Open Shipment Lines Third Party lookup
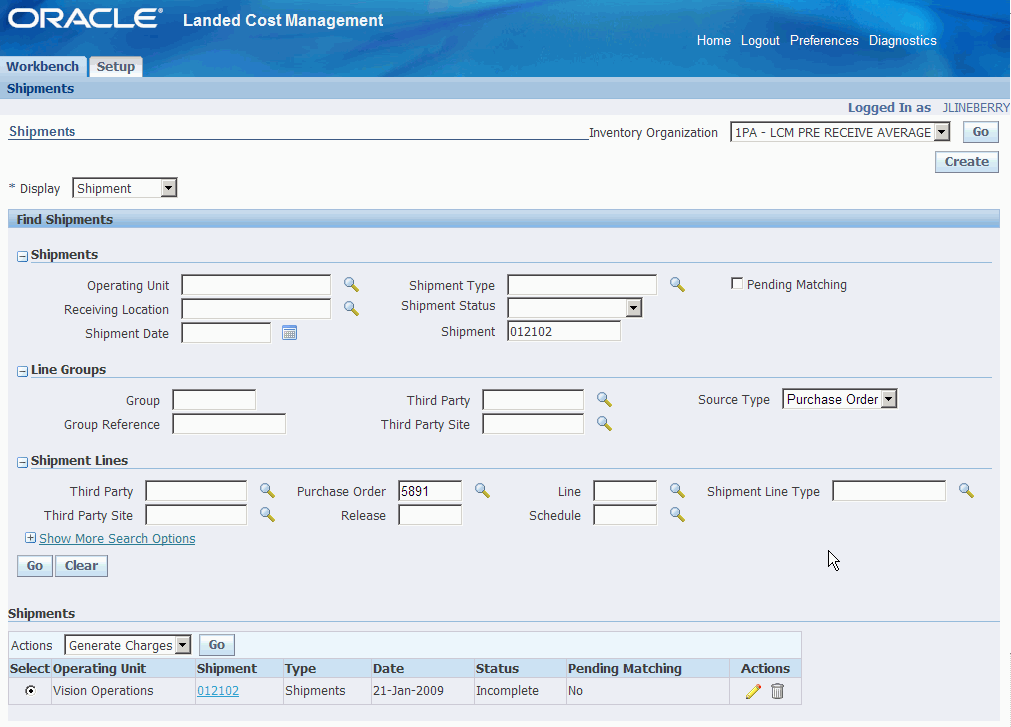1011x727 pixels. click(x=268, y=491)
